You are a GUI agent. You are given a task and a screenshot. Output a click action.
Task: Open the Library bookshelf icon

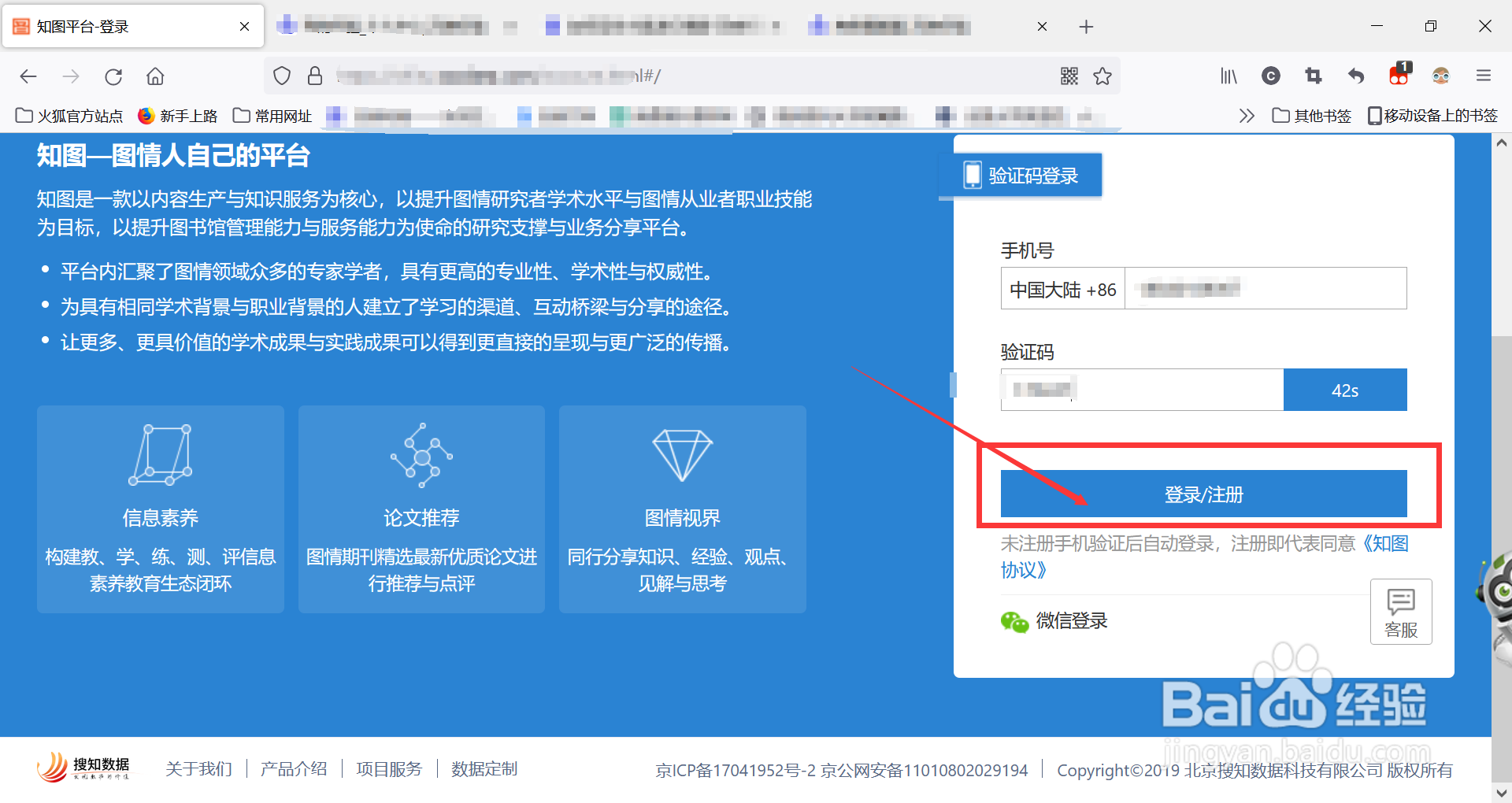coord(1228,76)
